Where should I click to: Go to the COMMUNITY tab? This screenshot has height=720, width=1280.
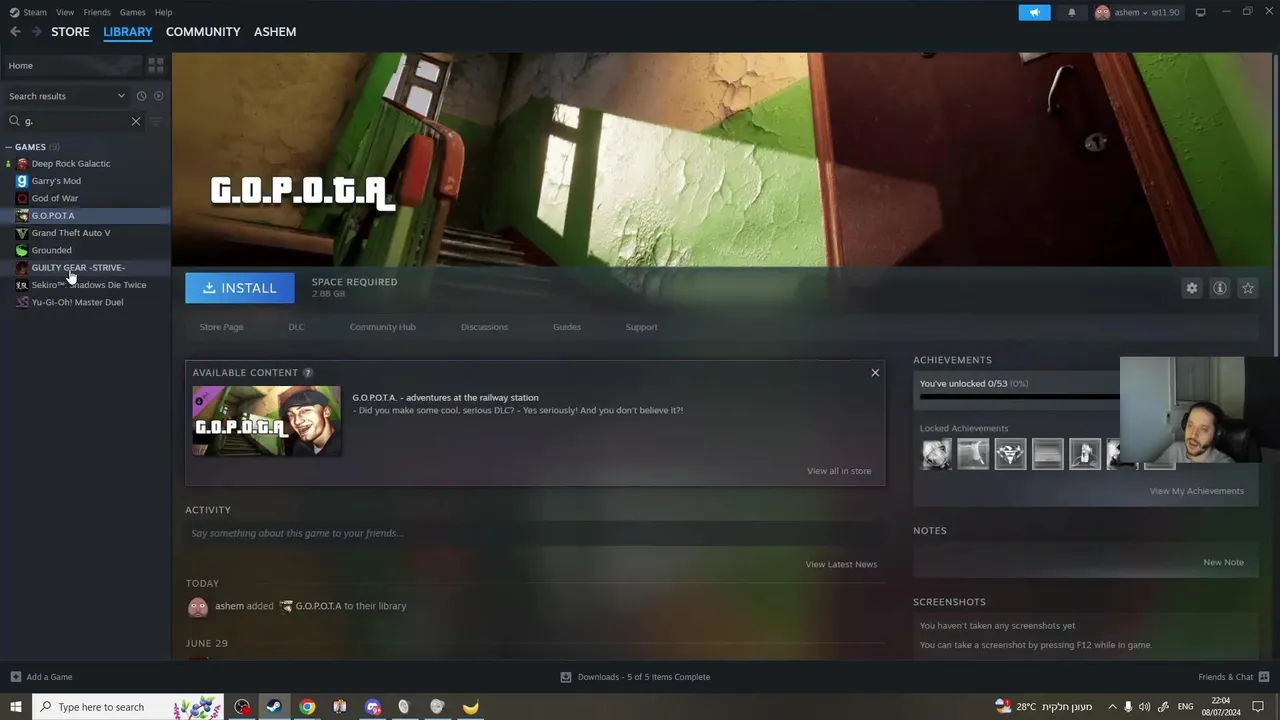pos(203,32)
